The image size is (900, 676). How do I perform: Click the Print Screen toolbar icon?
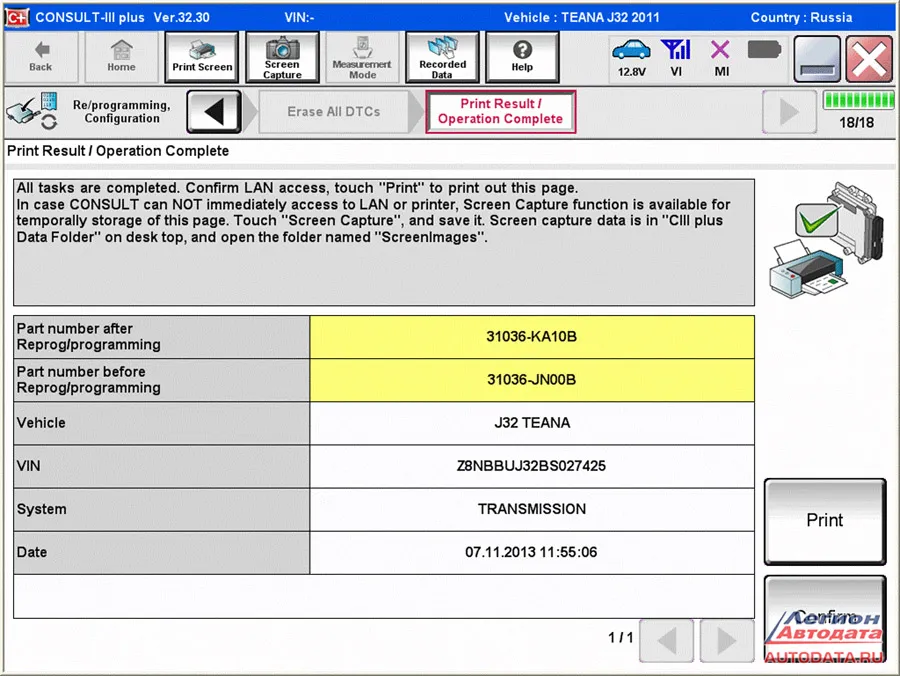click(x=202, y=57)
